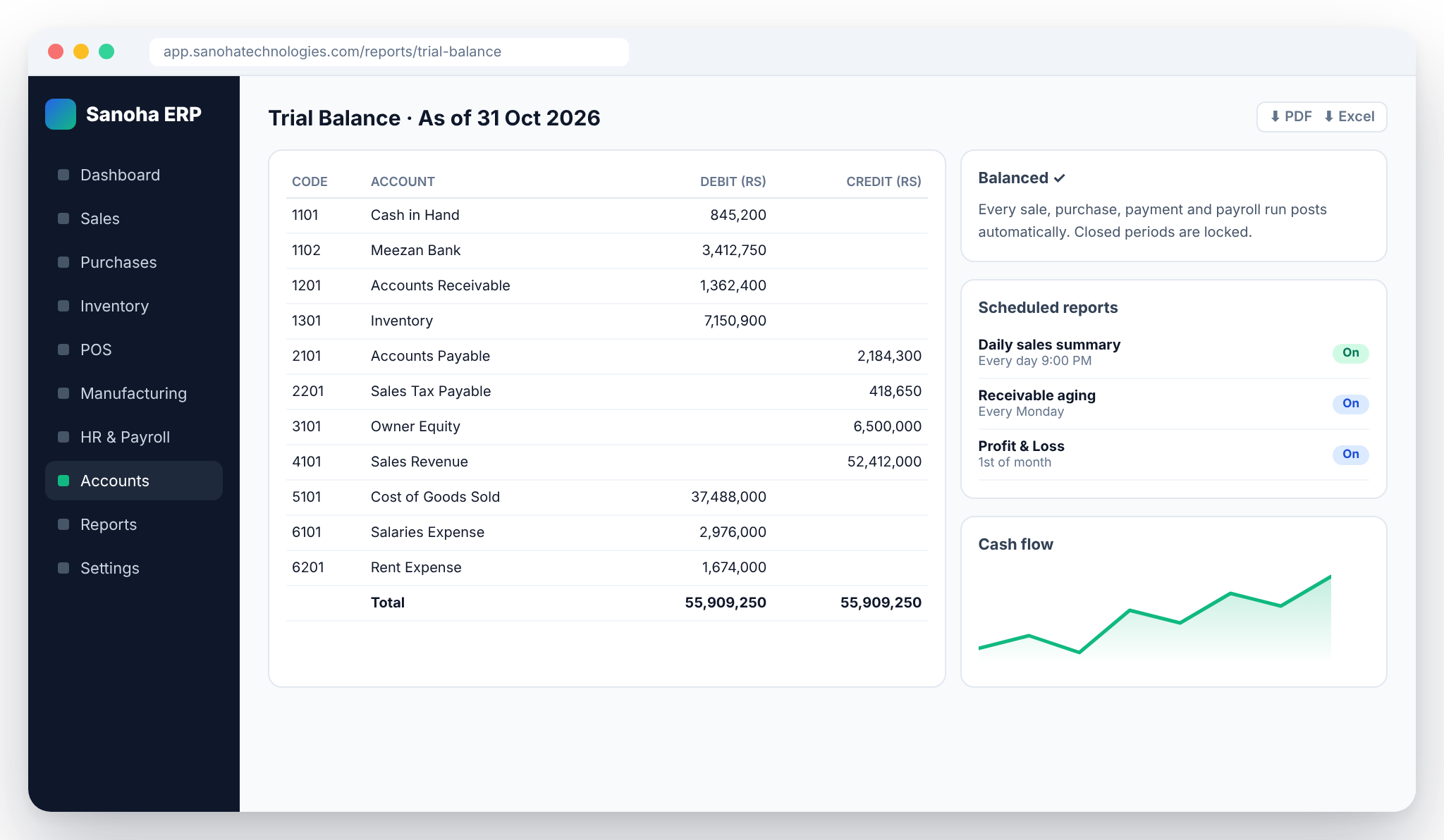Screen dimensions: 1444x840
Task: Select POS in the sidebar
Action: [x=134, y=350]
